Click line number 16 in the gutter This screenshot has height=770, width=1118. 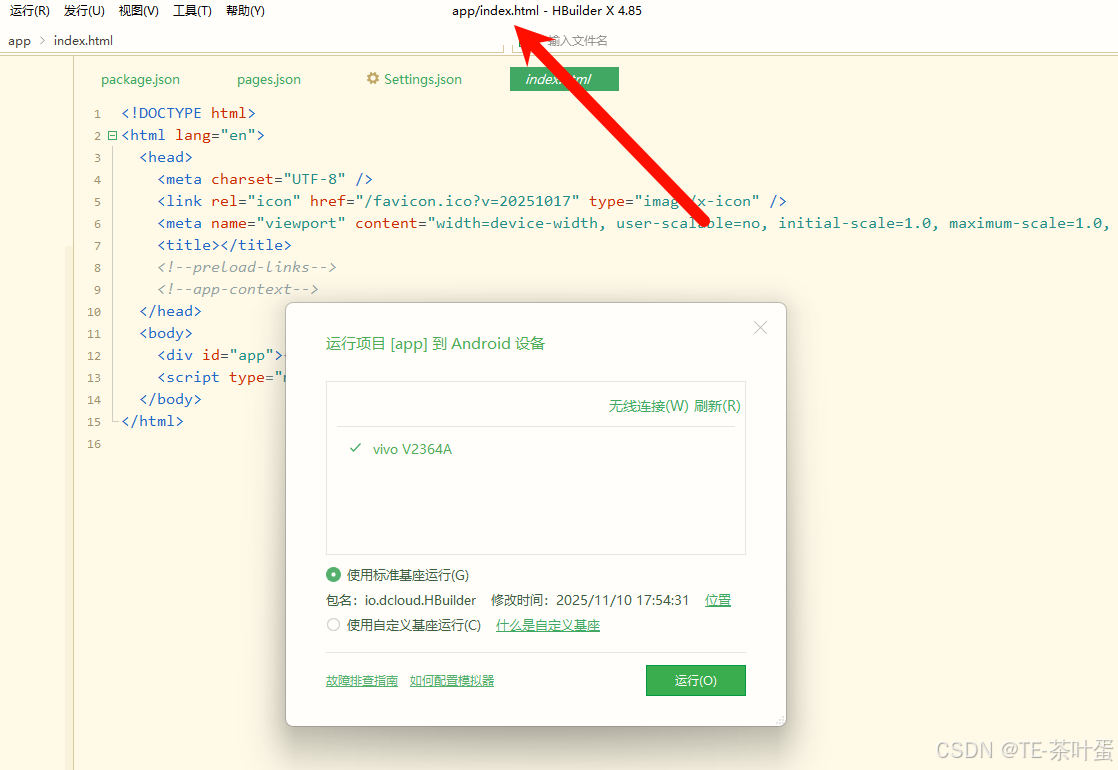point(94,444)
